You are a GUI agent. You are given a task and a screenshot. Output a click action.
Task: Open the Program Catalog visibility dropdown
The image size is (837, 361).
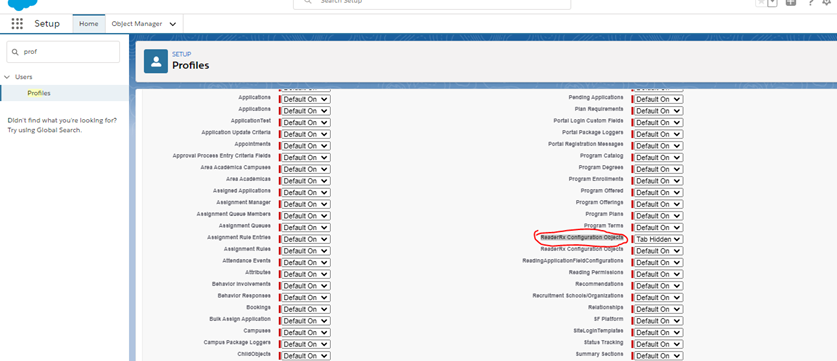658,158
